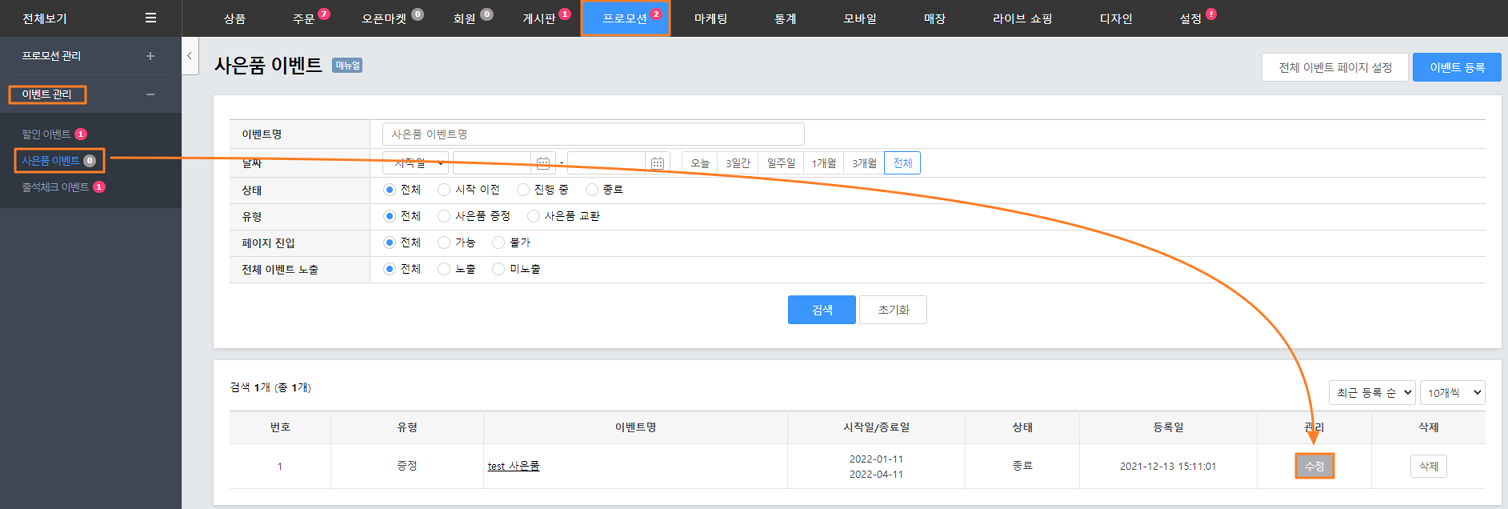Open the 라이브 쇼핑 menu
The image size is (1508, 509).
click(x=1022, y=19)
